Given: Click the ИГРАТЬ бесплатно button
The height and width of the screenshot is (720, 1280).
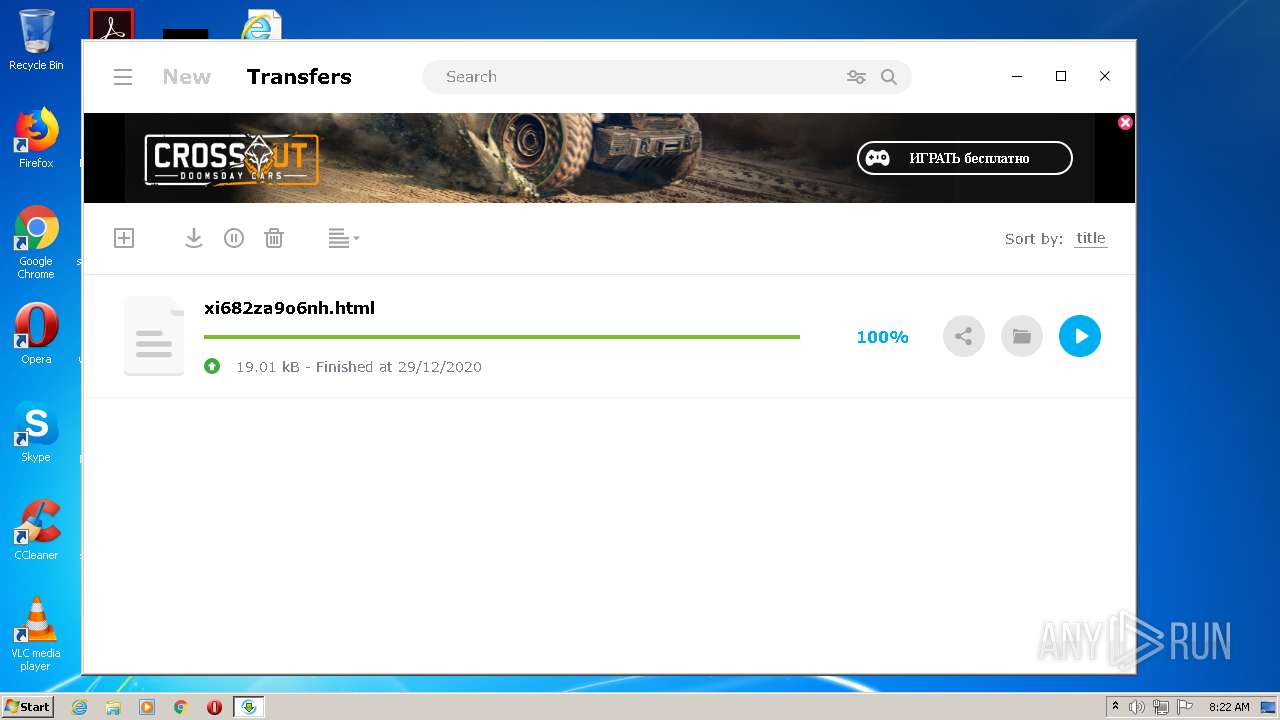Looking at the screenshot, I should click(965, 158).
